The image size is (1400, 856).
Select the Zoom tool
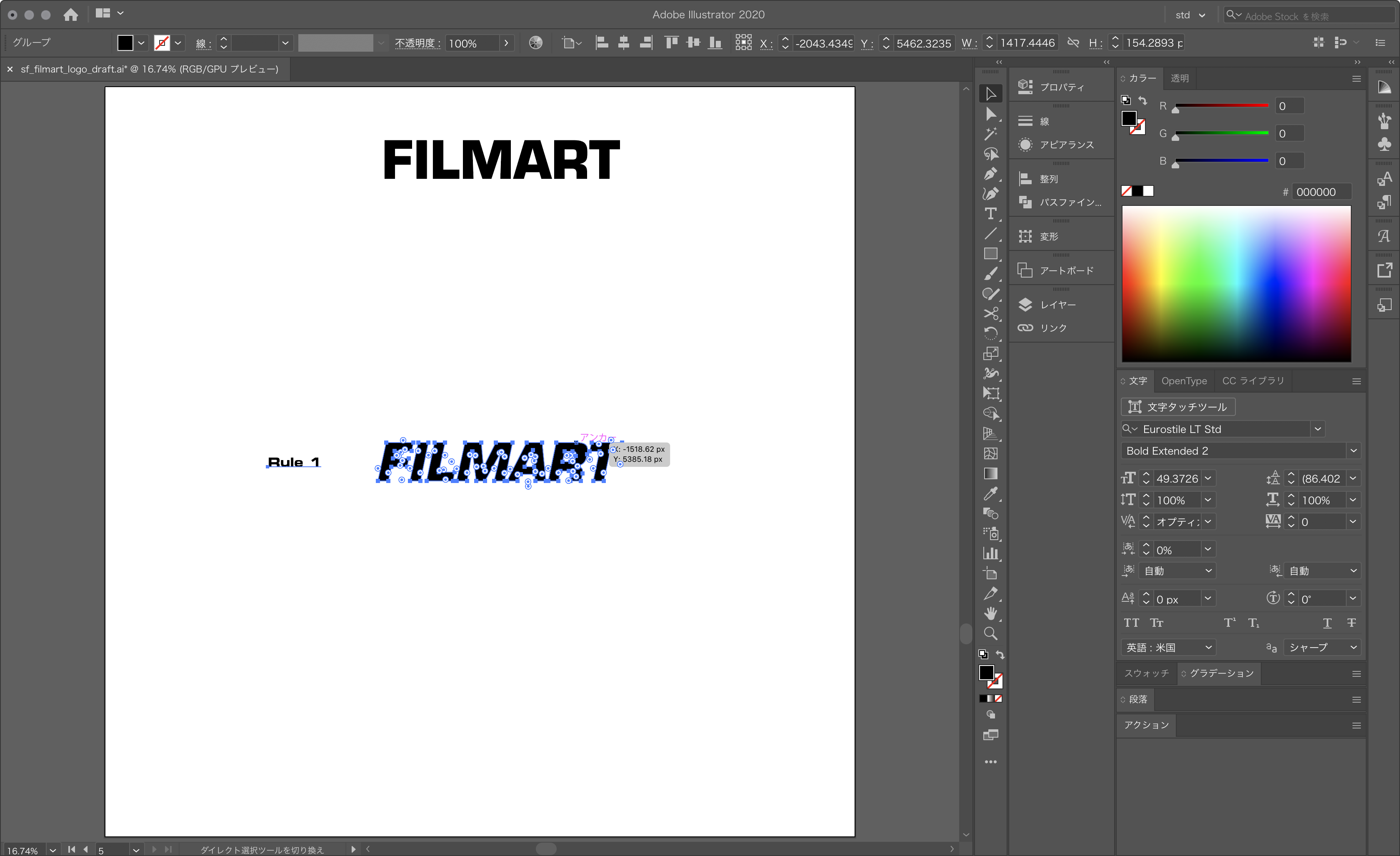point(990,633)
